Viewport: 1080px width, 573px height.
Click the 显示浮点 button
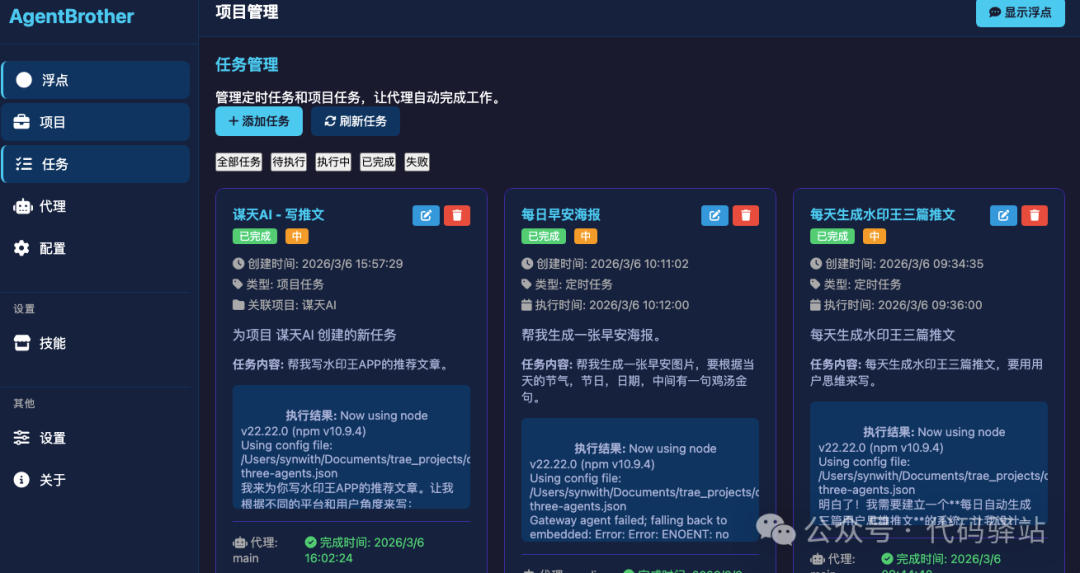pyautogui.click(x=1020, y=12)
